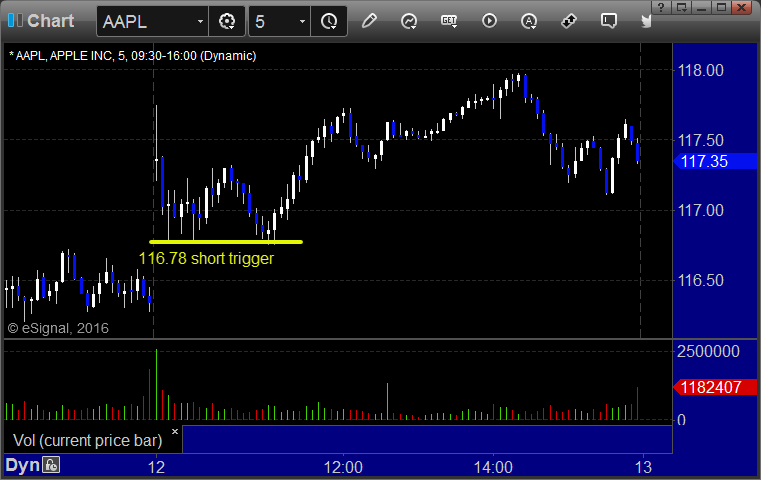Click the 1182407 volume marker
Viewport: 761px width, 480px height.
tap(715, 387)
